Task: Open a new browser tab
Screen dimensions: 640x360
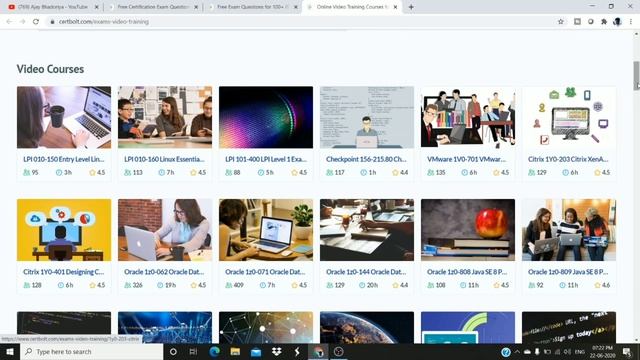Action: 411,7
